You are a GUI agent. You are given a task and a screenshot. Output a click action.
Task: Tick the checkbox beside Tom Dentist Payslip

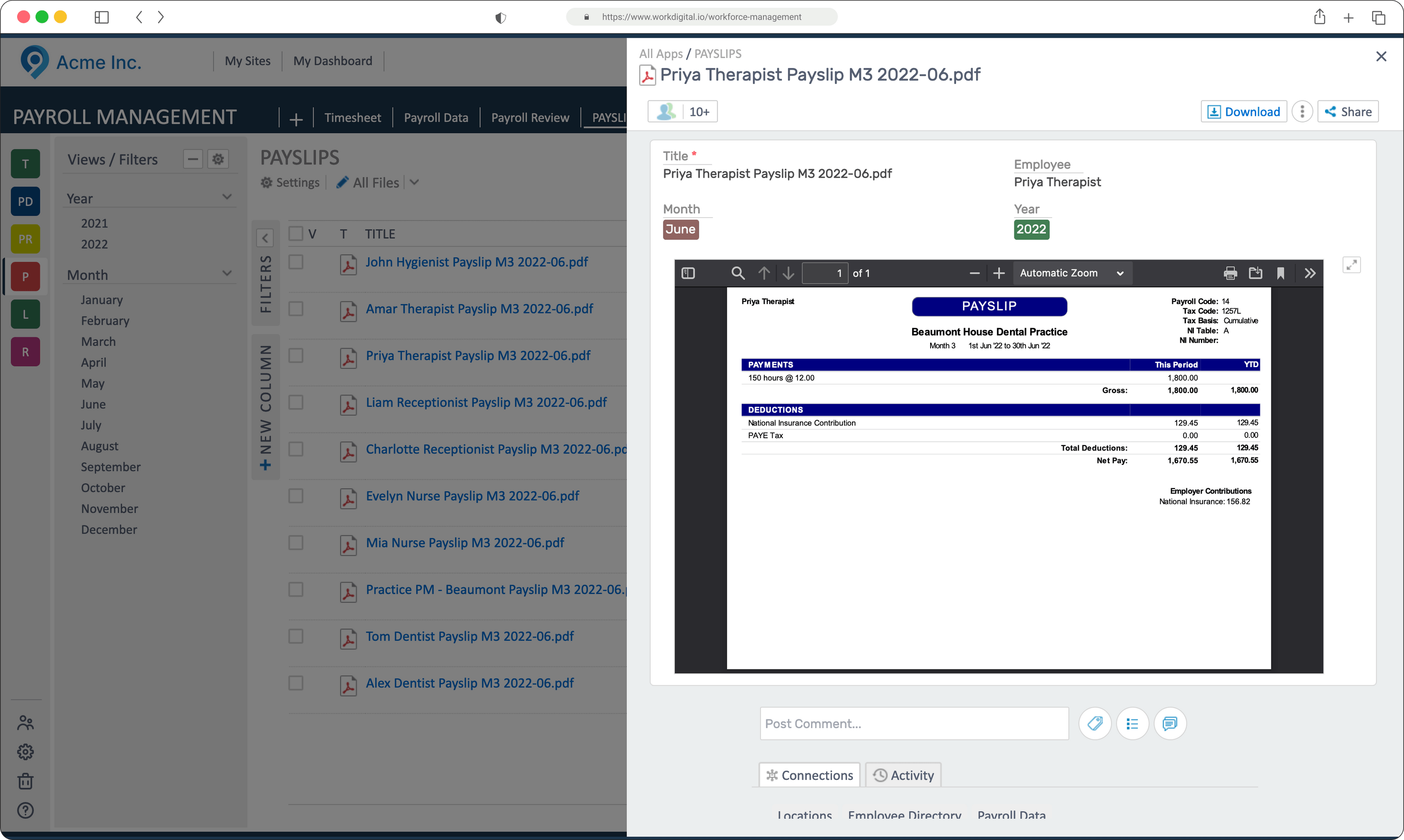(x=296, y=636)
